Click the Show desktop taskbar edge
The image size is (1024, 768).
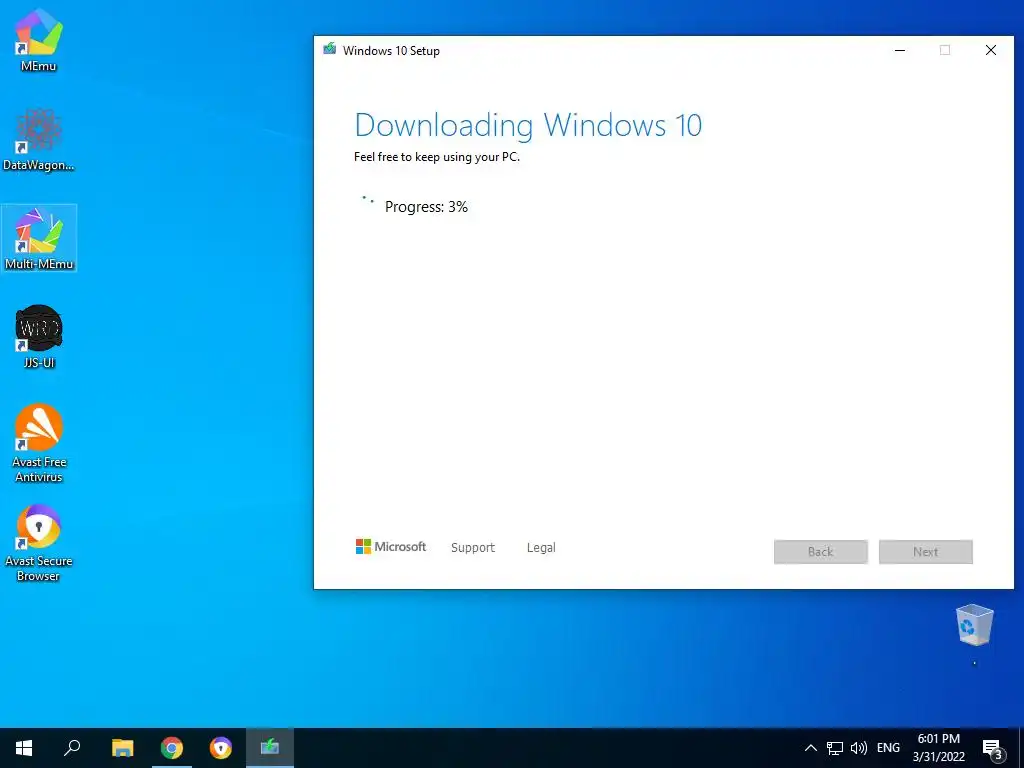(1021, 748)
